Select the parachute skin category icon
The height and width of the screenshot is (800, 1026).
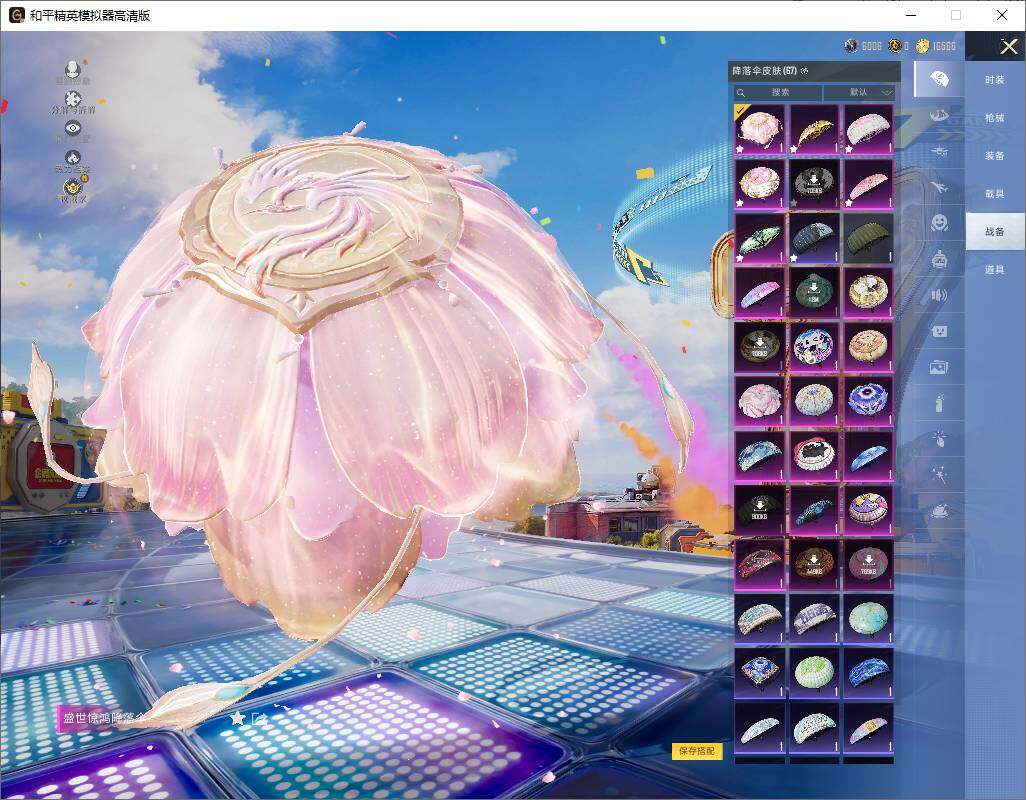[939, 80]
